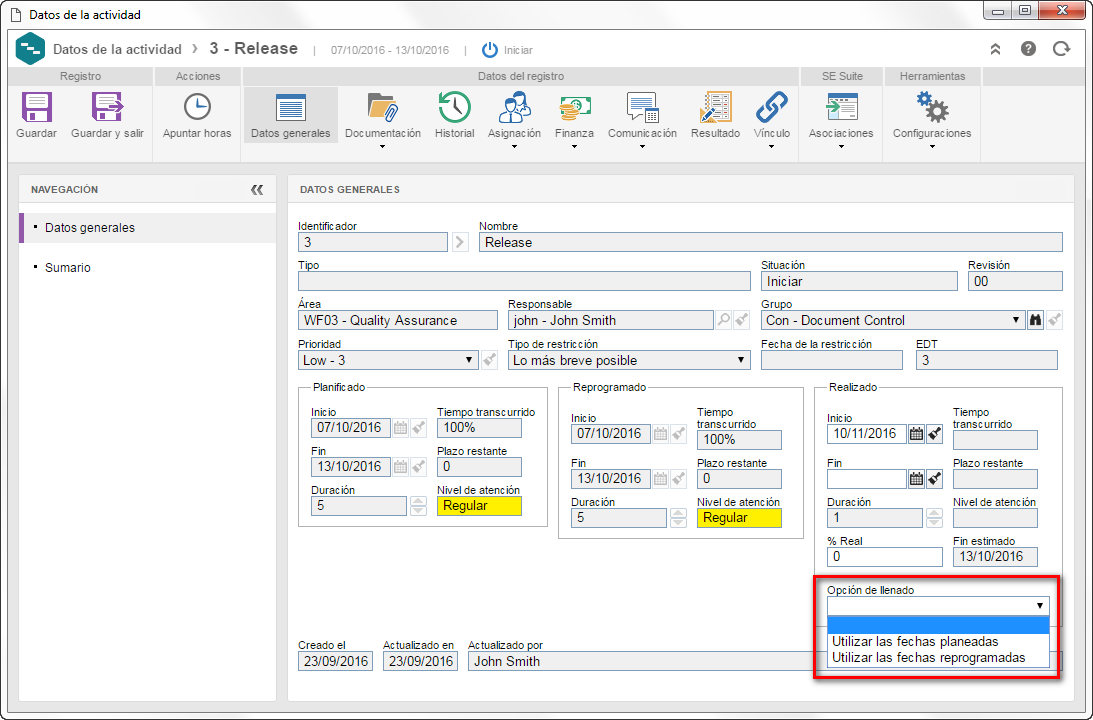Click clear brush next to Grupo
Screen dimensions: 1093x720
(1054, 320)
